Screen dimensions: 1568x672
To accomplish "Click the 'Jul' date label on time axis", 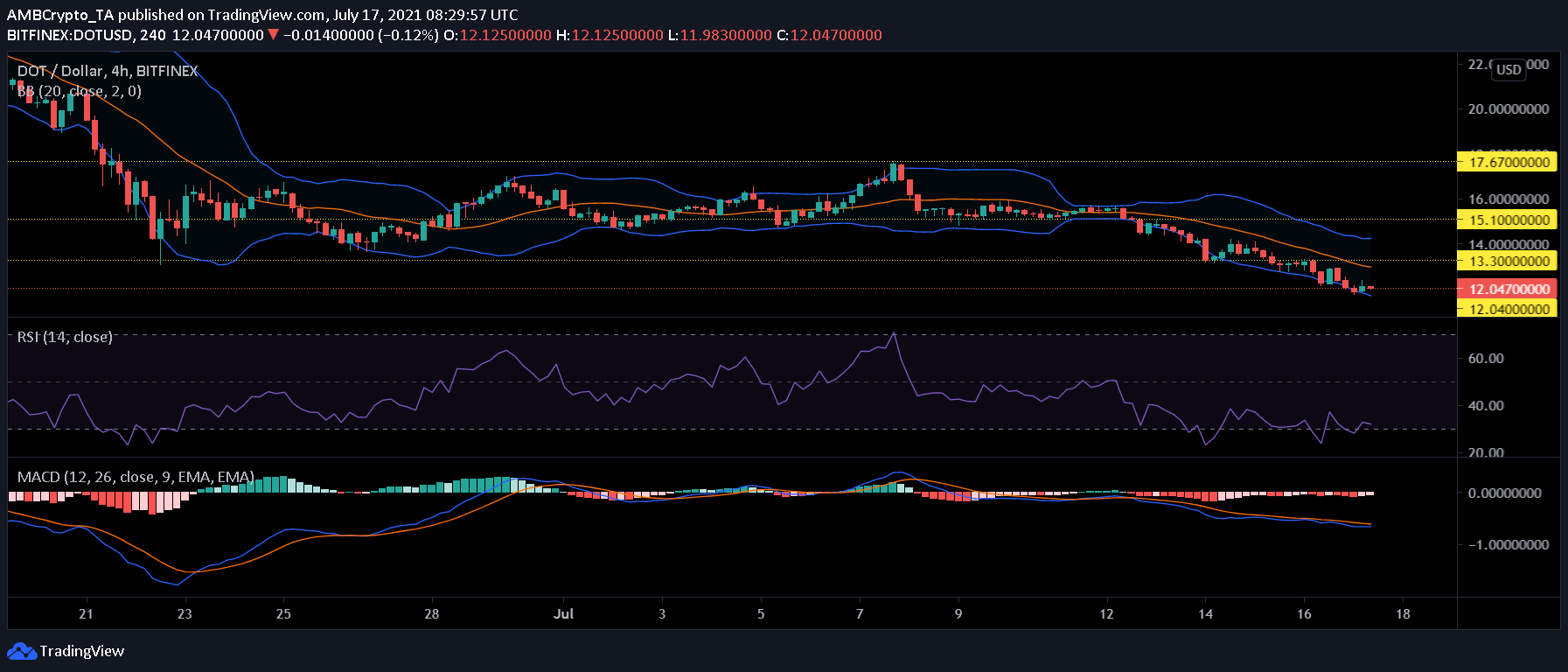I will [x=563, y=613].
